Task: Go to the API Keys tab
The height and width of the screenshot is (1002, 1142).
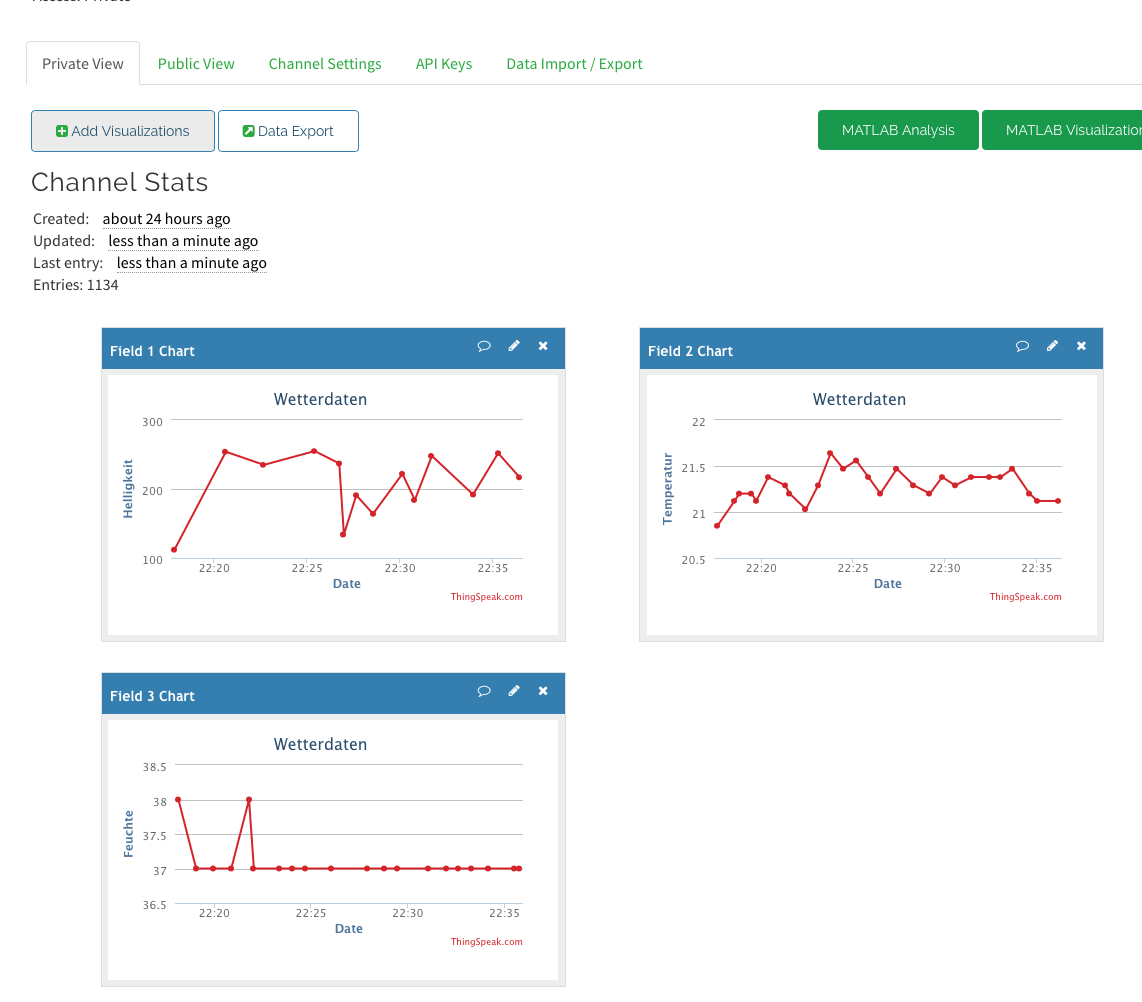Action: tap(444, 64)
